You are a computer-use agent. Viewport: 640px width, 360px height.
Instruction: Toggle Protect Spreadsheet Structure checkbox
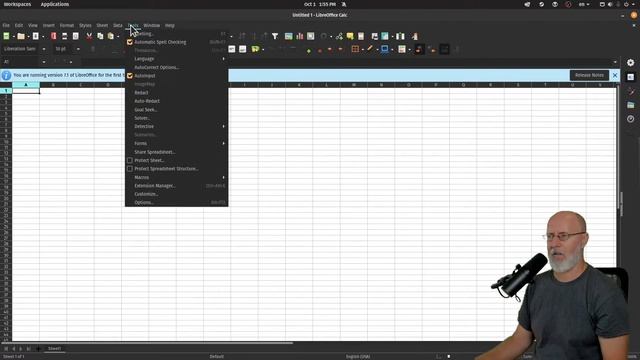click(x=130, y=169)
